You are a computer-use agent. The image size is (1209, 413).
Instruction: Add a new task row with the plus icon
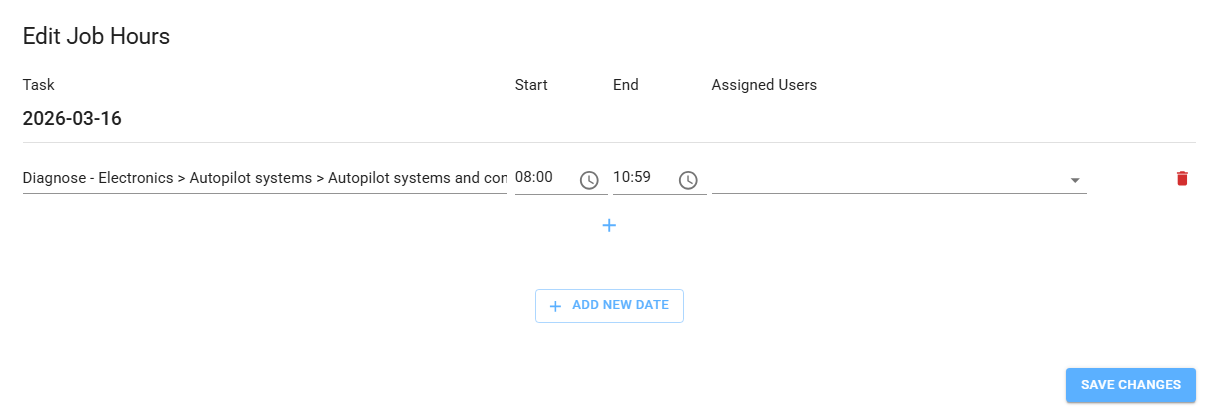[x=609, y=226]
